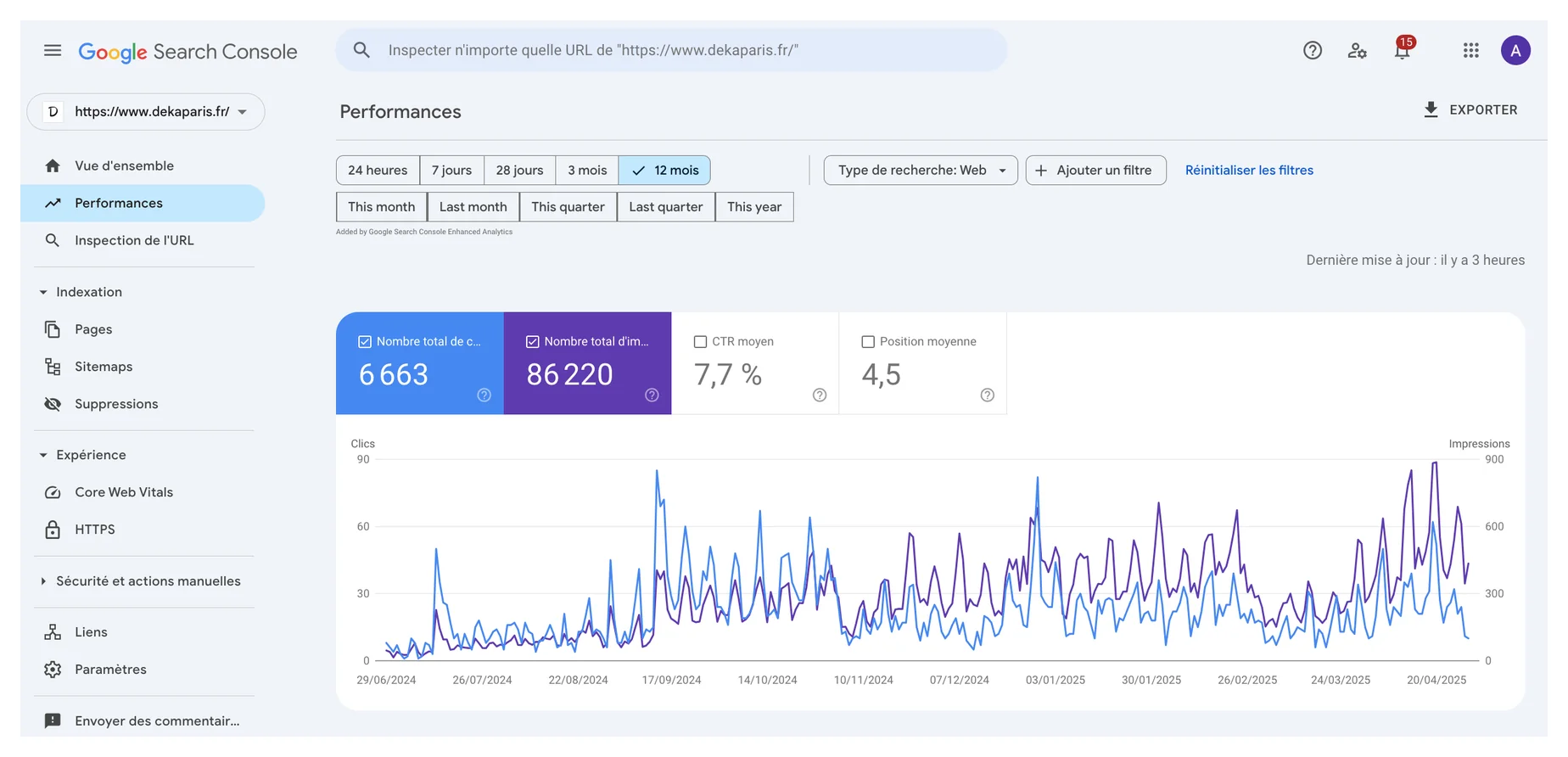
Task: Open the hamburger main menu
Action: pyautogui.click(x=53, y=51)
